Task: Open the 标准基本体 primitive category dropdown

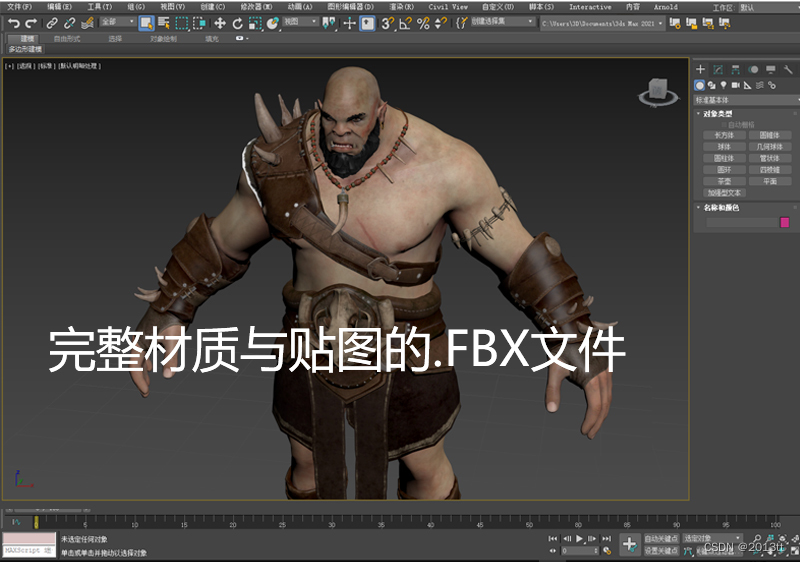Action: 746,100
